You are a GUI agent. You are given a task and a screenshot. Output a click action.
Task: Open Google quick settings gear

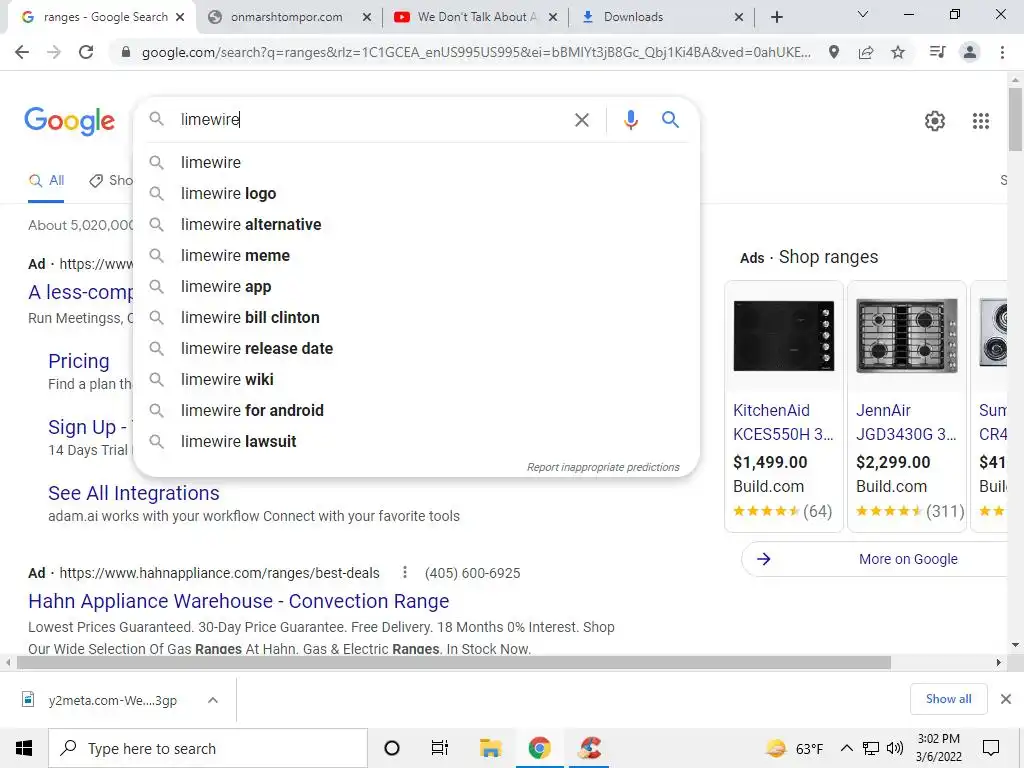pyautogui.click(x=935, y=121)
